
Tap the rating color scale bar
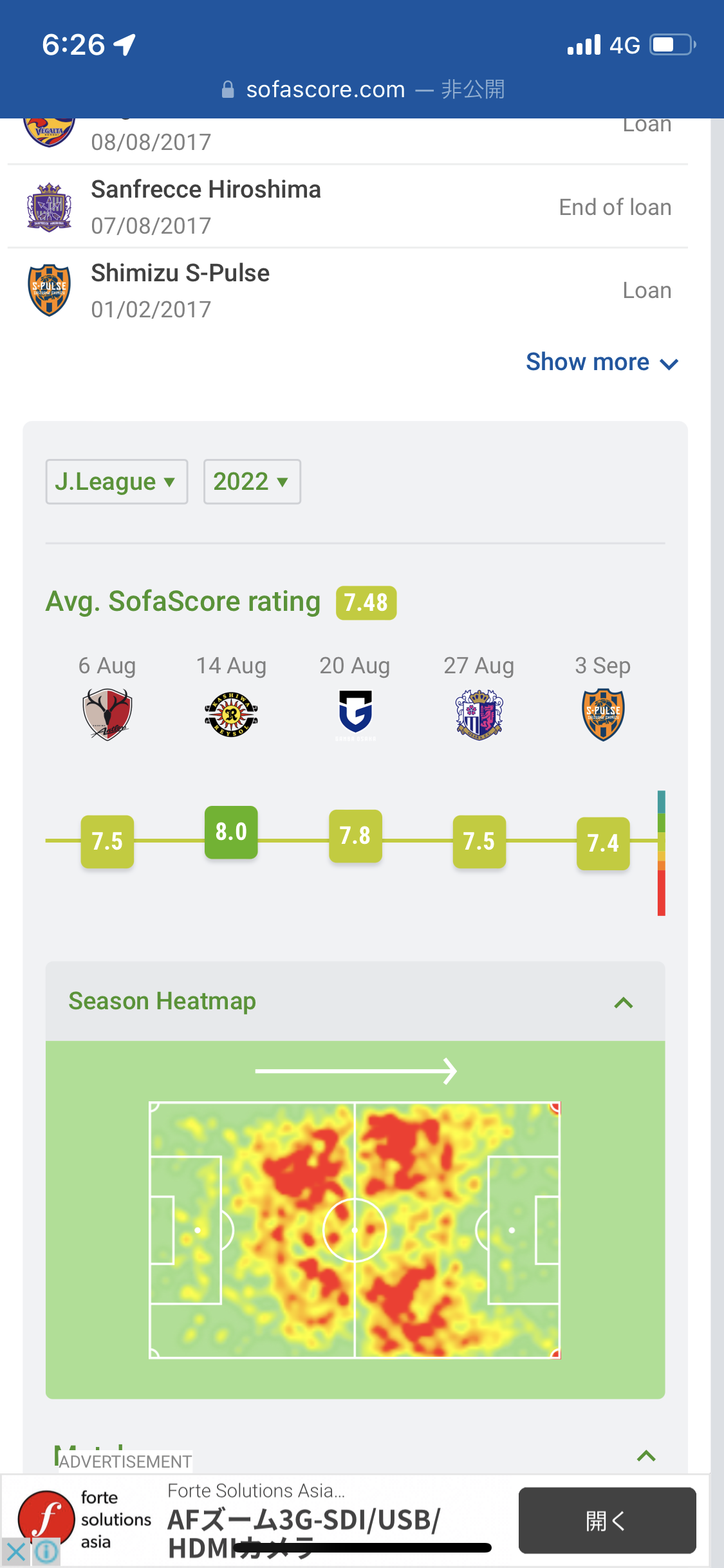(x=661, y=852)
